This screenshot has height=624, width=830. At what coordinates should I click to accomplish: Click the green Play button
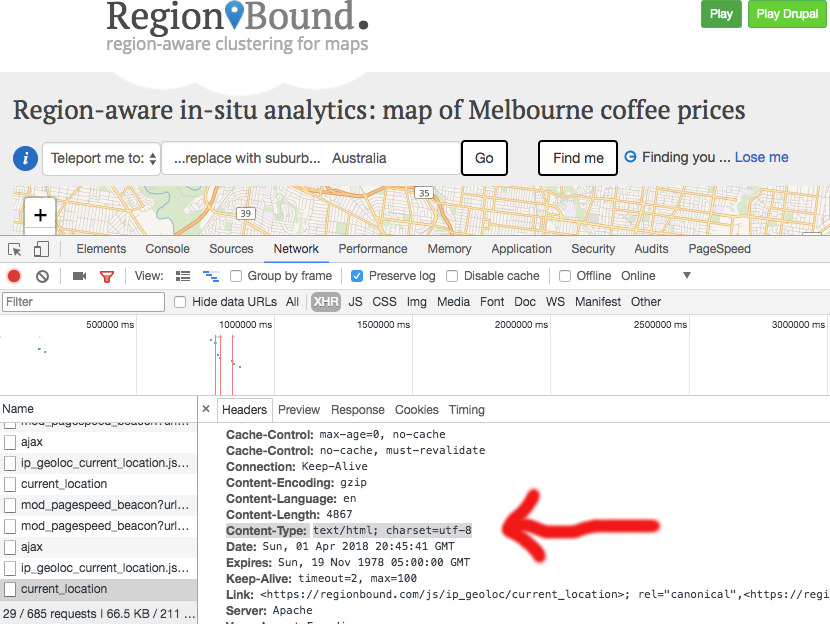(x=721, y=14)
